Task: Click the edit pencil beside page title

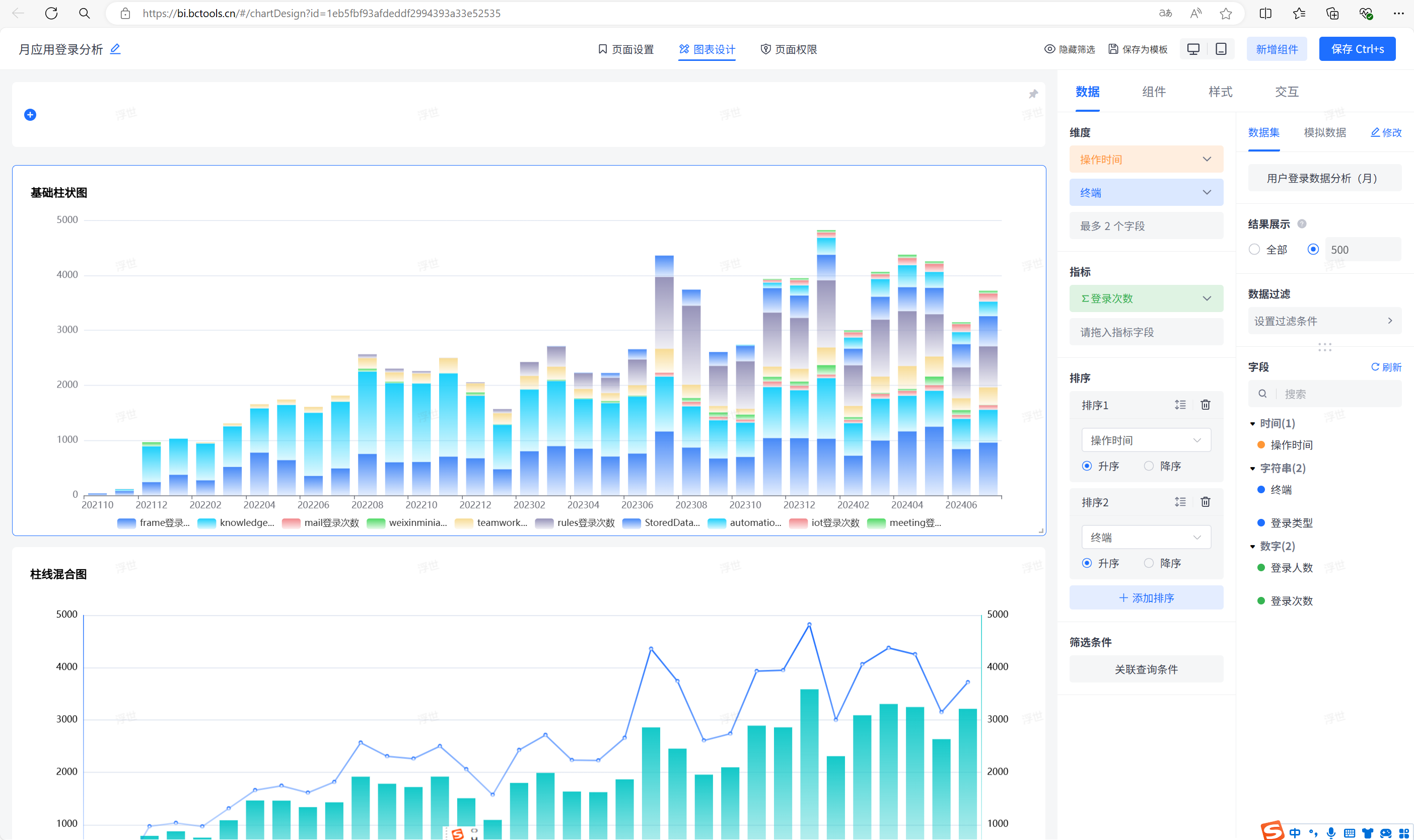Action: click(x=115, y=49)
